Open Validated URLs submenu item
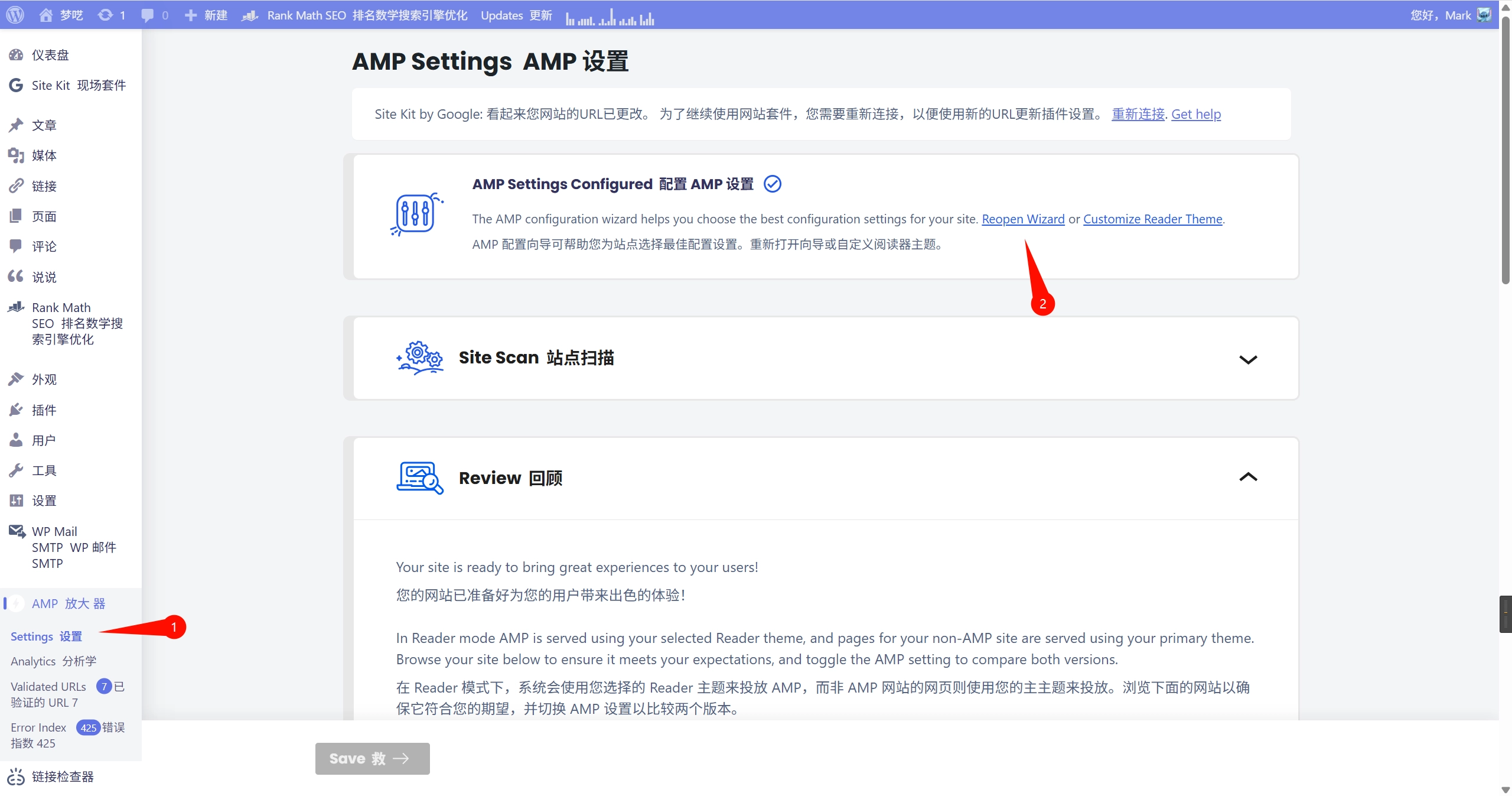This screenshot has width=1512, height=796. click(67, 694)
